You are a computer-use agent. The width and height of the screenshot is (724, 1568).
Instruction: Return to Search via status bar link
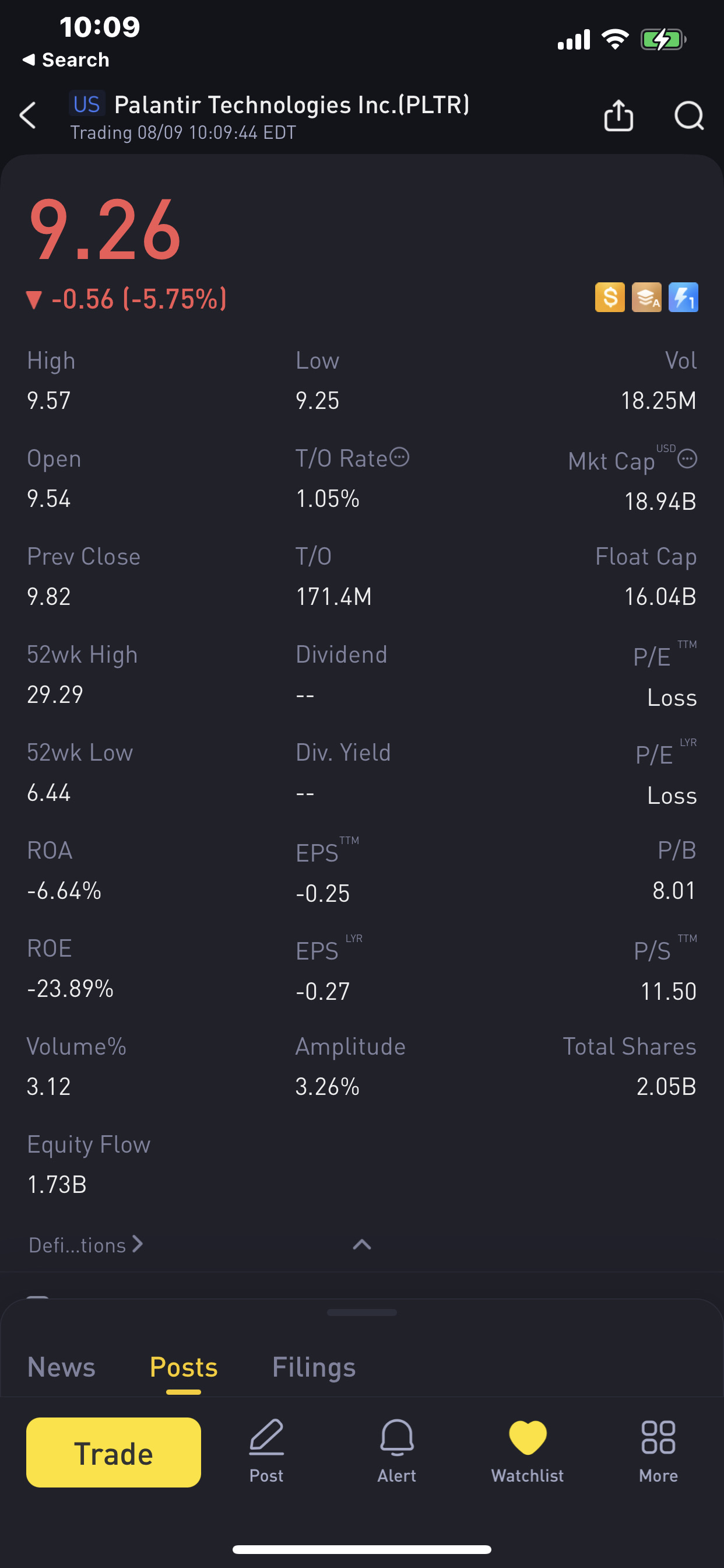click(x=66, y=60)
